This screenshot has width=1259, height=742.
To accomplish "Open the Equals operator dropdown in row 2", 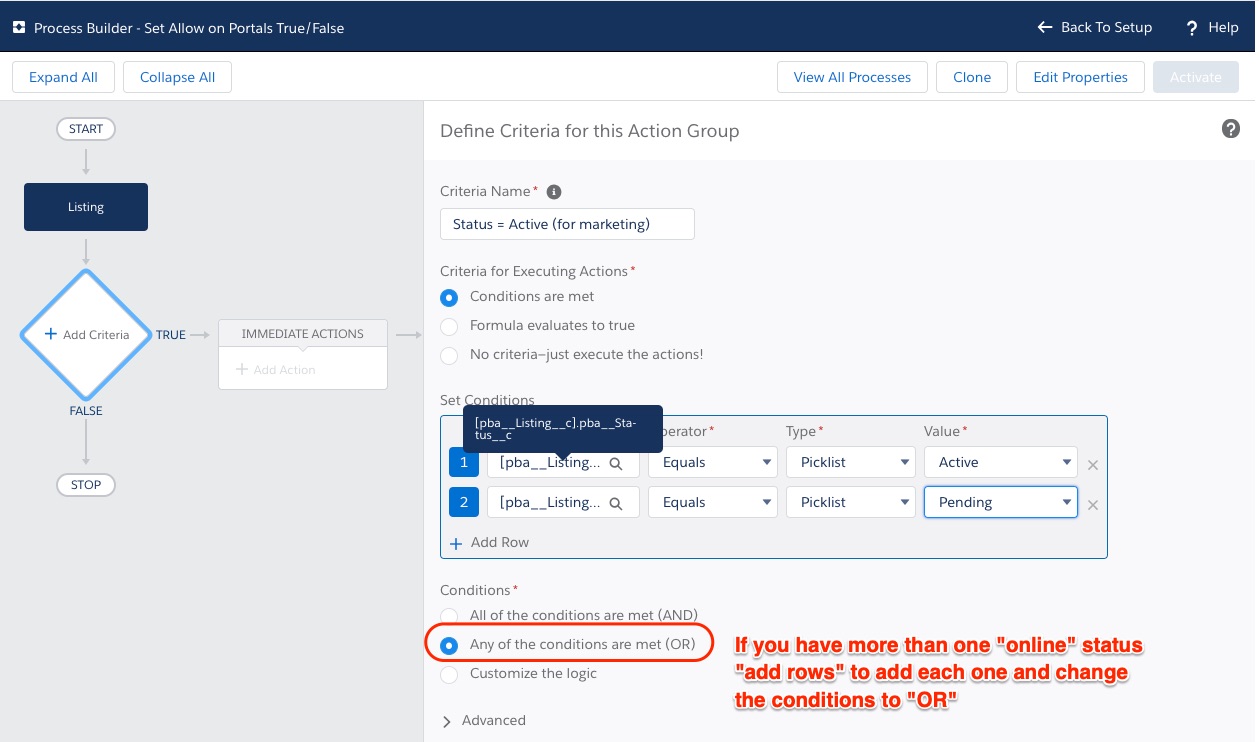I will [713, 502].
